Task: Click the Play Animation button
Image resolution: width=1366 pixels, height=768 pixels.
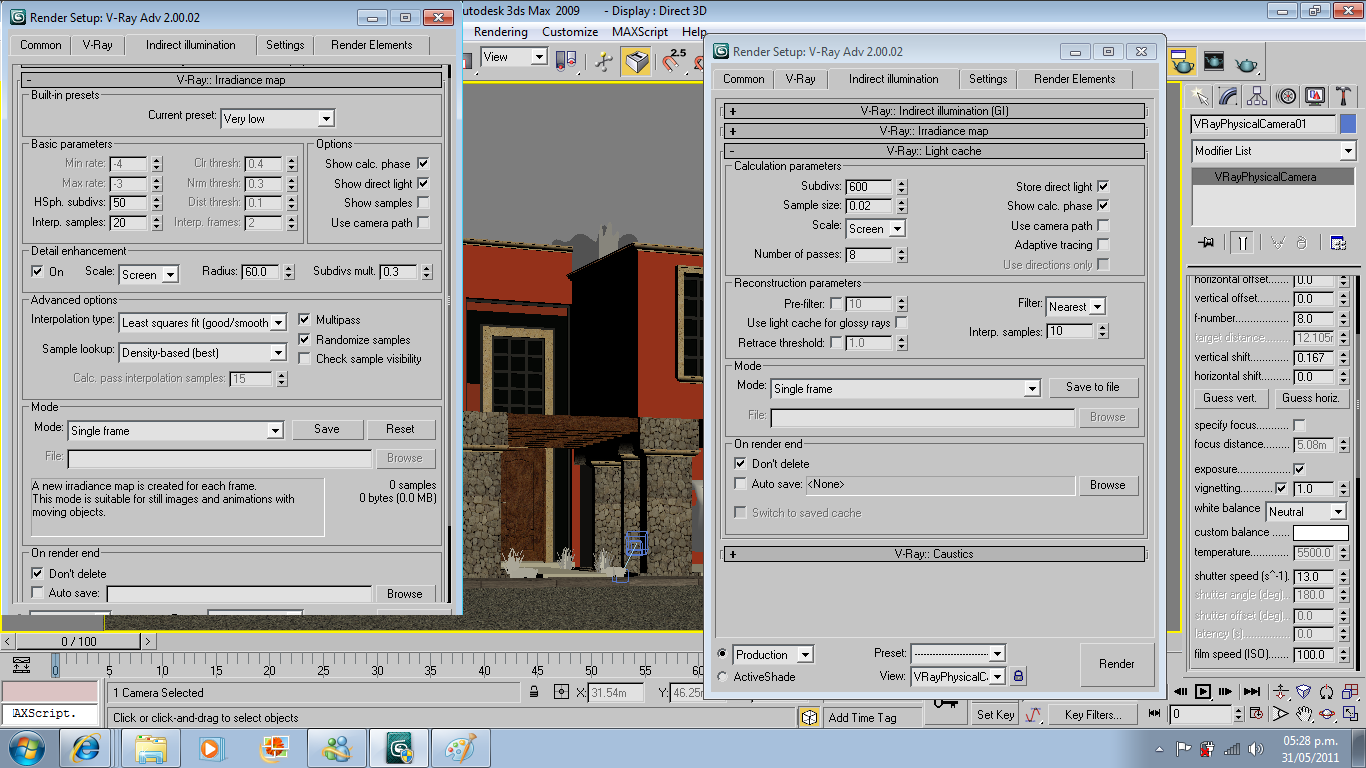Action: (x=1203, y=691)
